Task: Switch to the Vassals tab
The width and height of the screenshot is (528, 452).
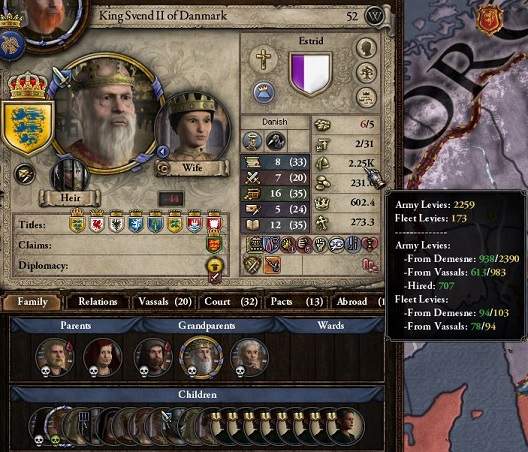Action: pos(165,301)
